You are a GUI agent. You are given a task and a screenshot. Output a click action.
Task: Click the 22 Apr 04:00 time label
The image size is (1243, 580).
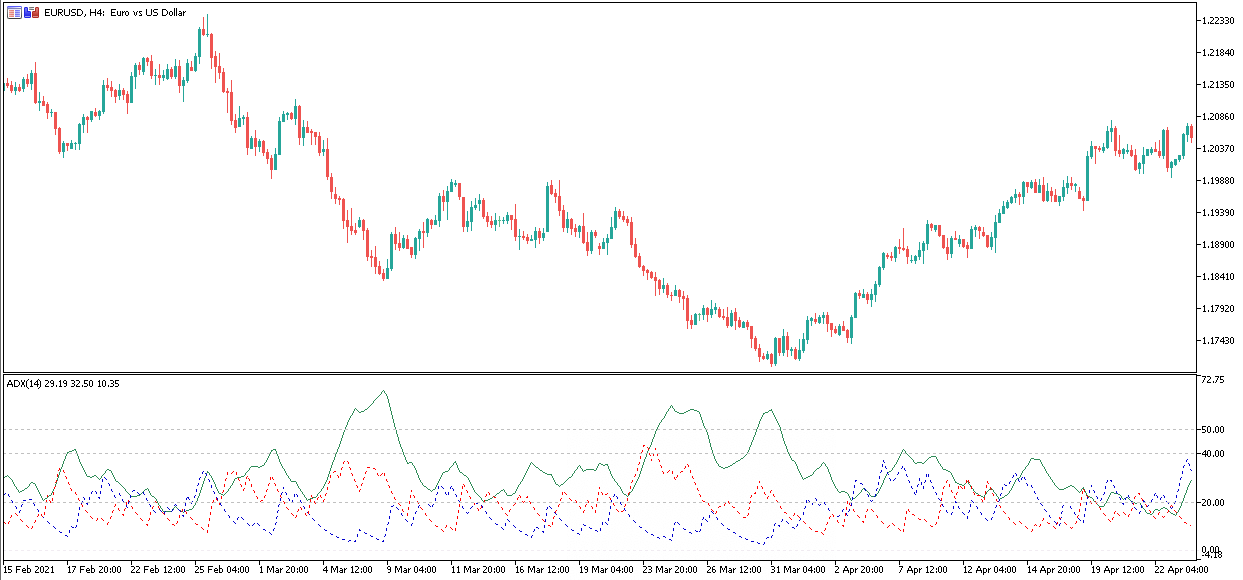tap(1182, 569)
